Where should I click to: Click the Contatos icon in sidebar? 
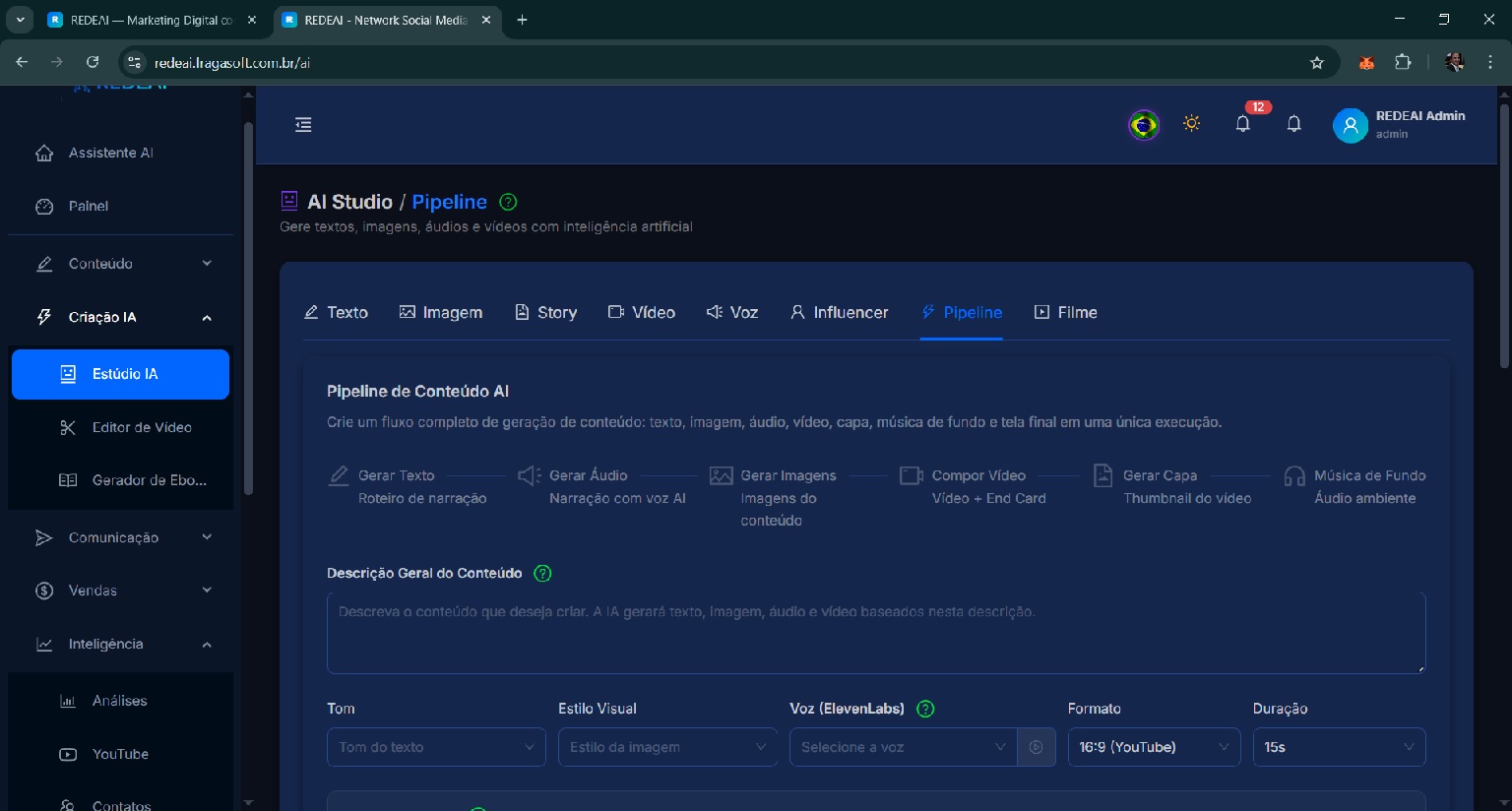[68, 805]
